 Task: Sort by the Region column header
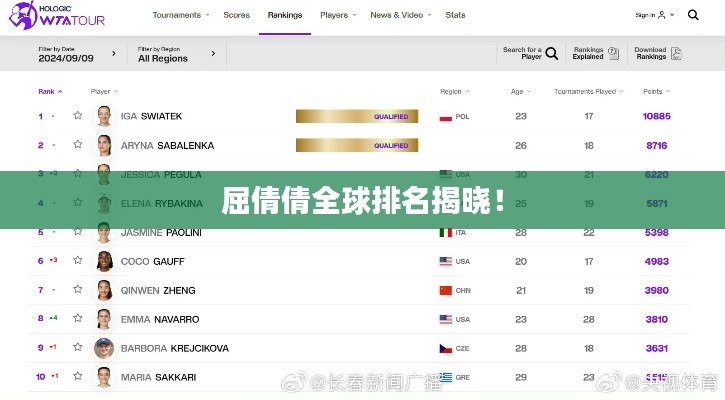[455, 92]
